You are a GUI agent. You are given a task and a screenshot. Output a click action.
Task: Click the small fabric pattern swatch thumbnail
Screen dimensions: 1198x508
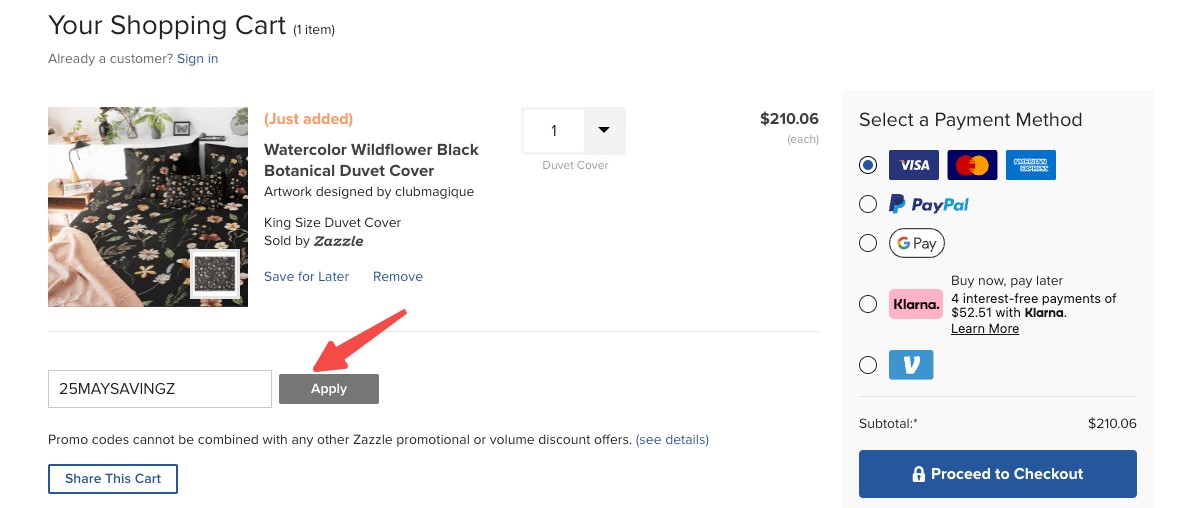(216, 275)
